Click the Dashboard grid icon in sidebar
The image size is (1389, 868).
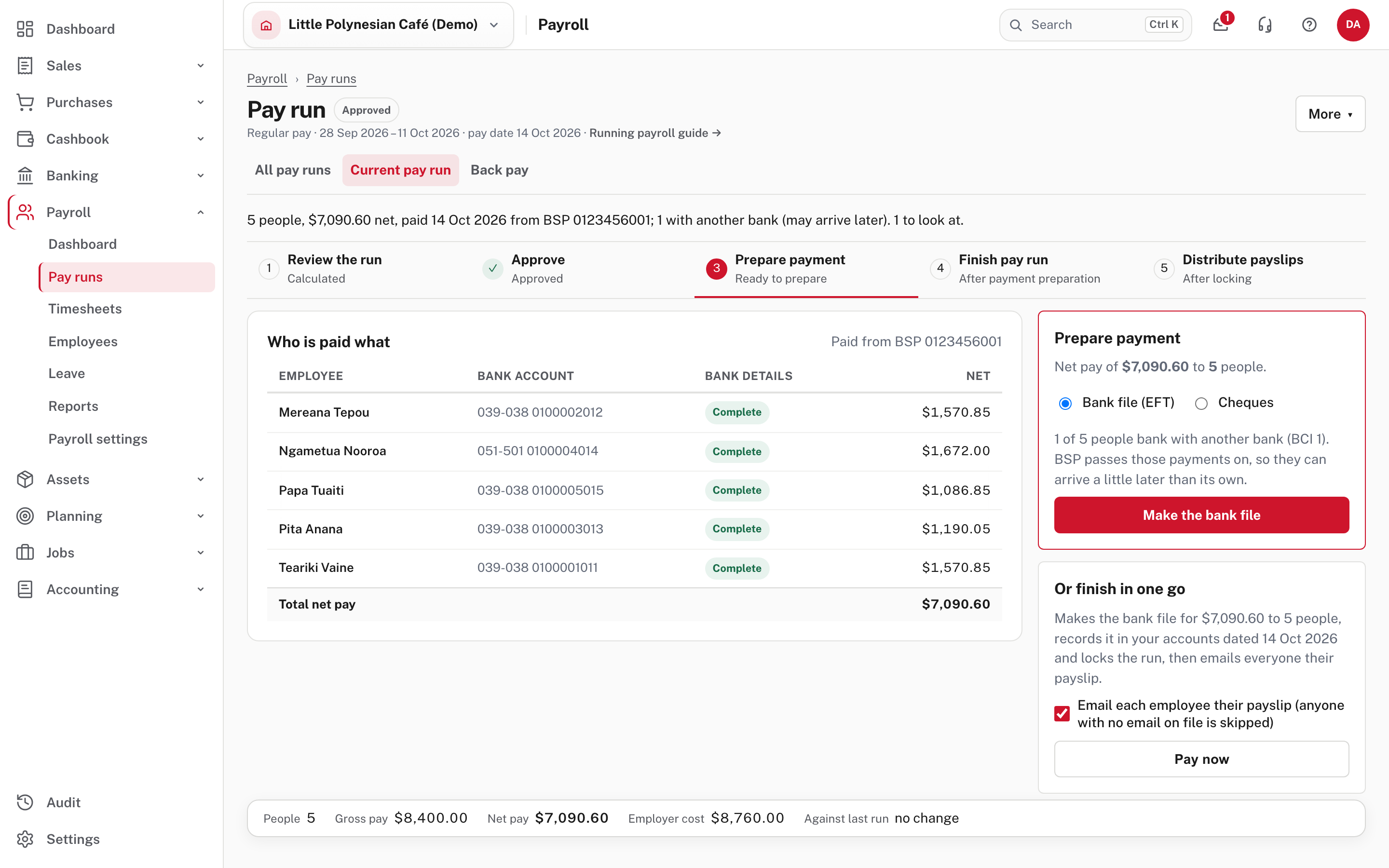point(25,29)
